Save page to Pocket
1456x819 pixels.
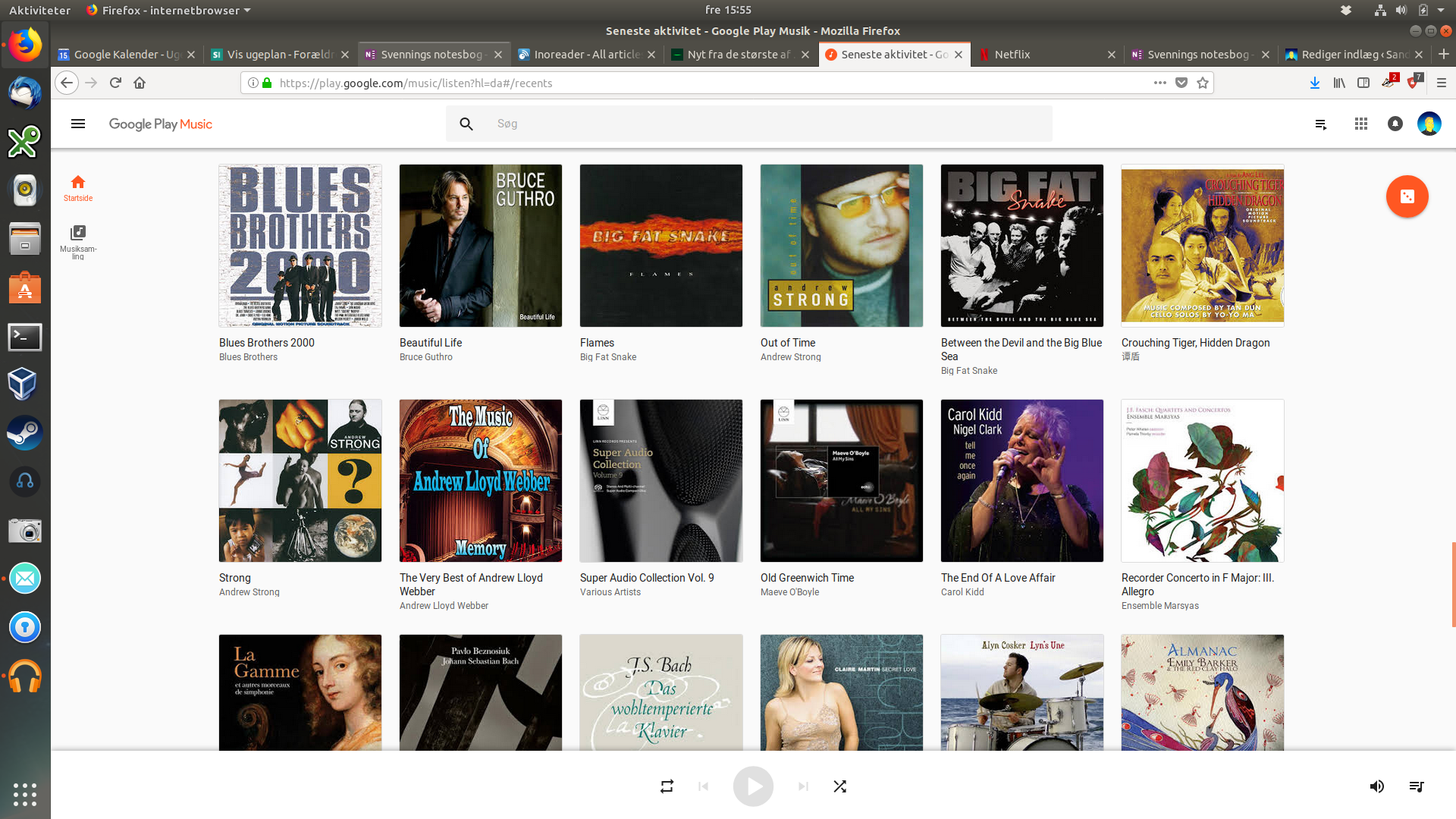[x=1181, y=83]
